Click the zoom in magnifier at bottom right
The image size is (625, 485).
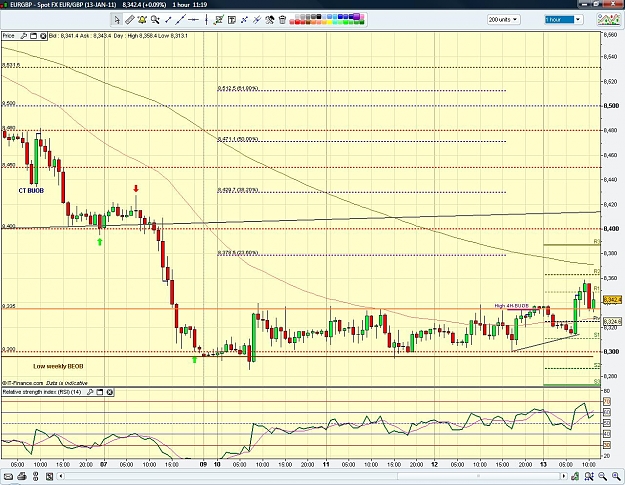tap(616, 476)
